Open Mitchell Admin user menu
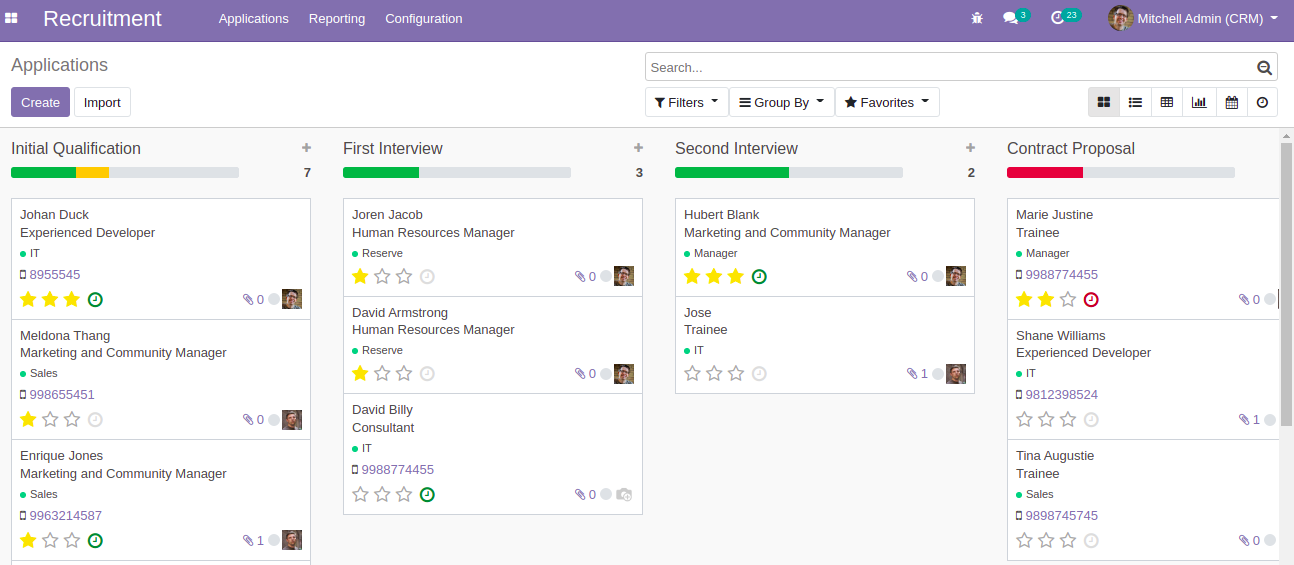The image size is (1294, 565). coord(1193,18)
